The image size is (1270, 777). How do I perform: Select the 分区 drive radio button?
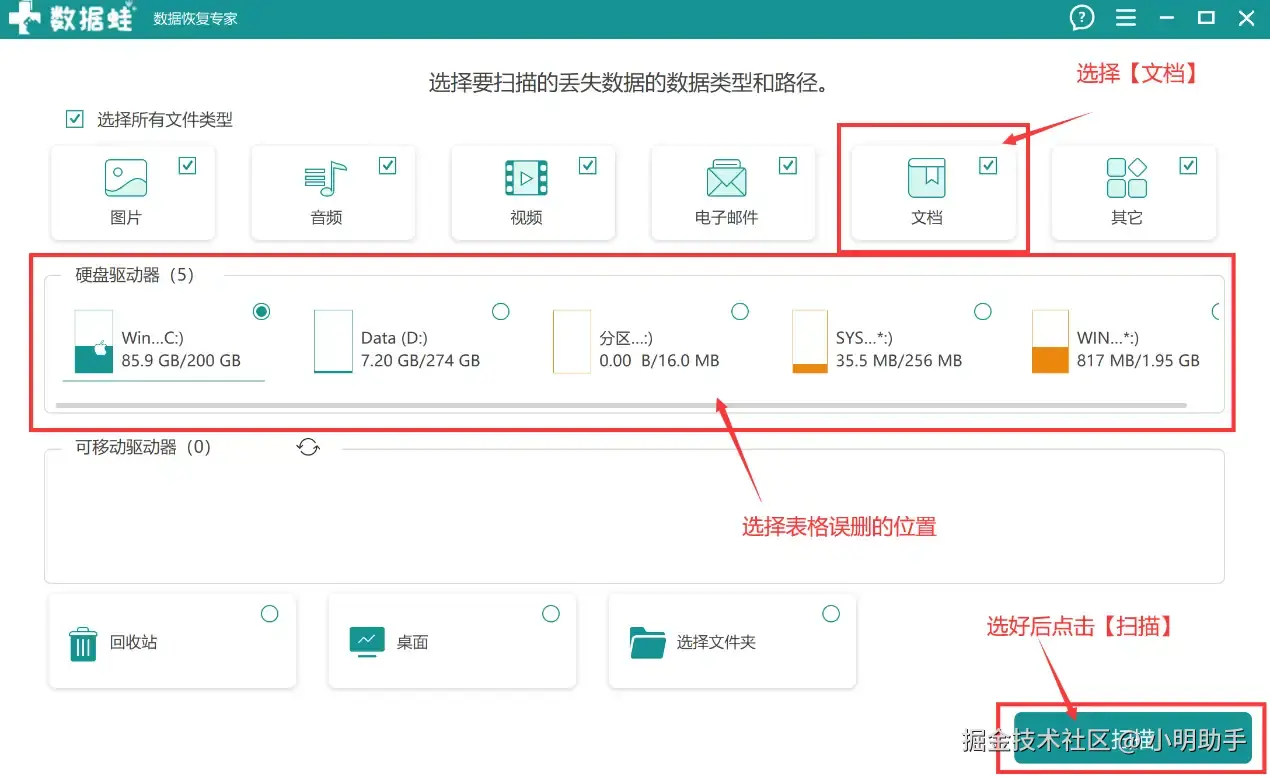coord(740,312)
